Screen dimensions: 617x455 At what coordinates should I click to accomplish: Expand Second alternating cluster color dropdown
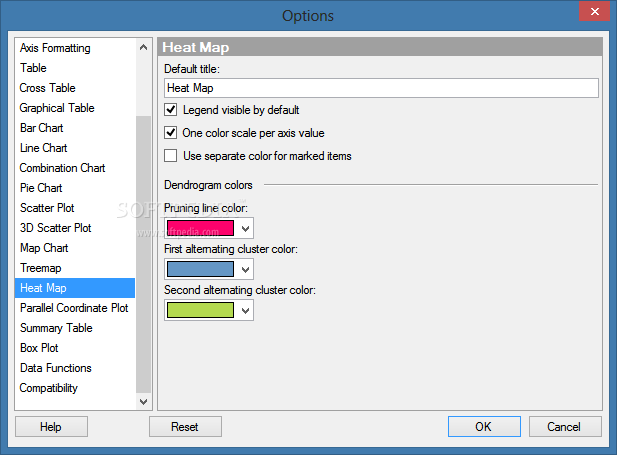(x=245, y=311)
